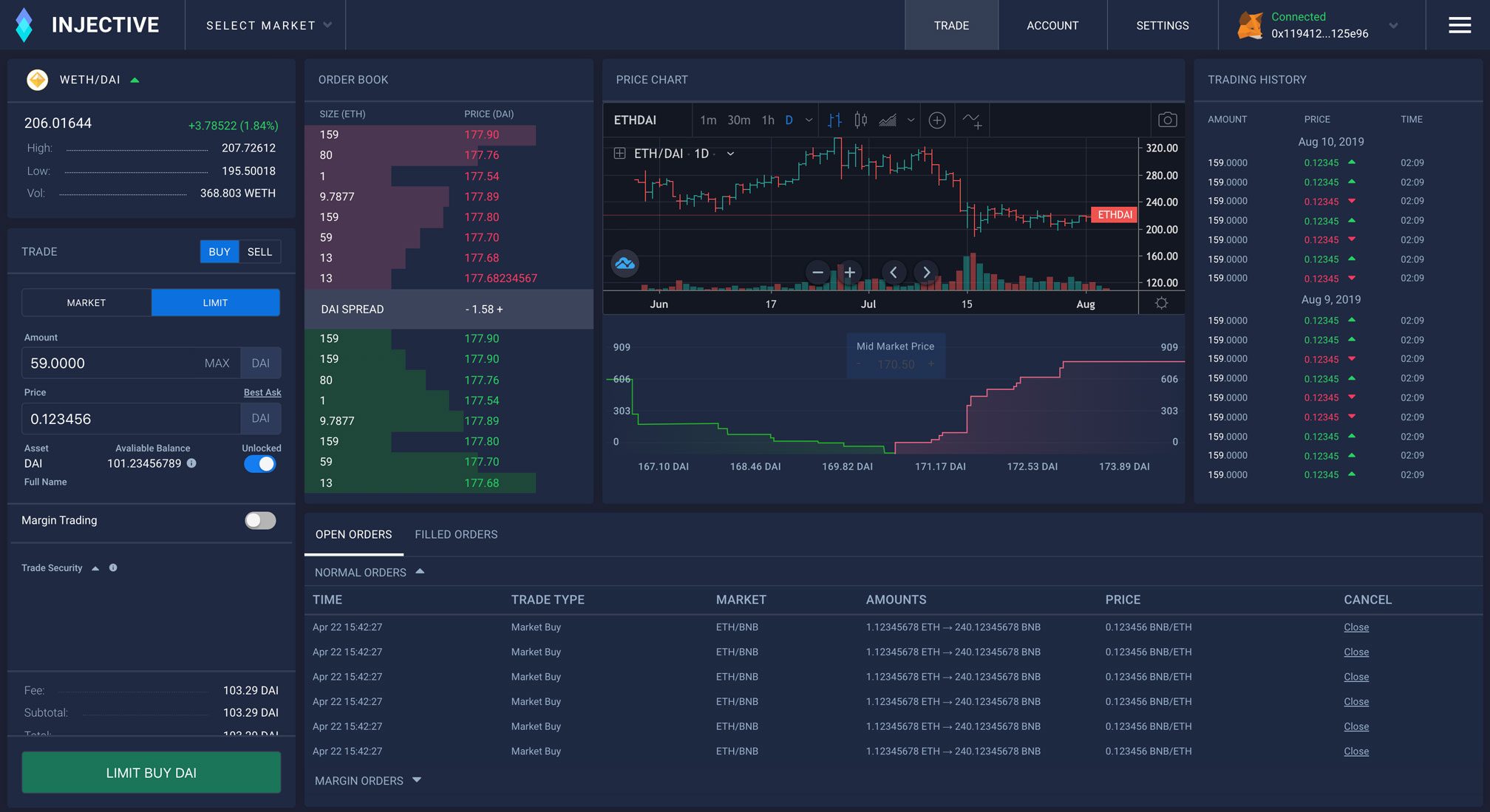Enable the Margin Trading toggle

point(260,520)
